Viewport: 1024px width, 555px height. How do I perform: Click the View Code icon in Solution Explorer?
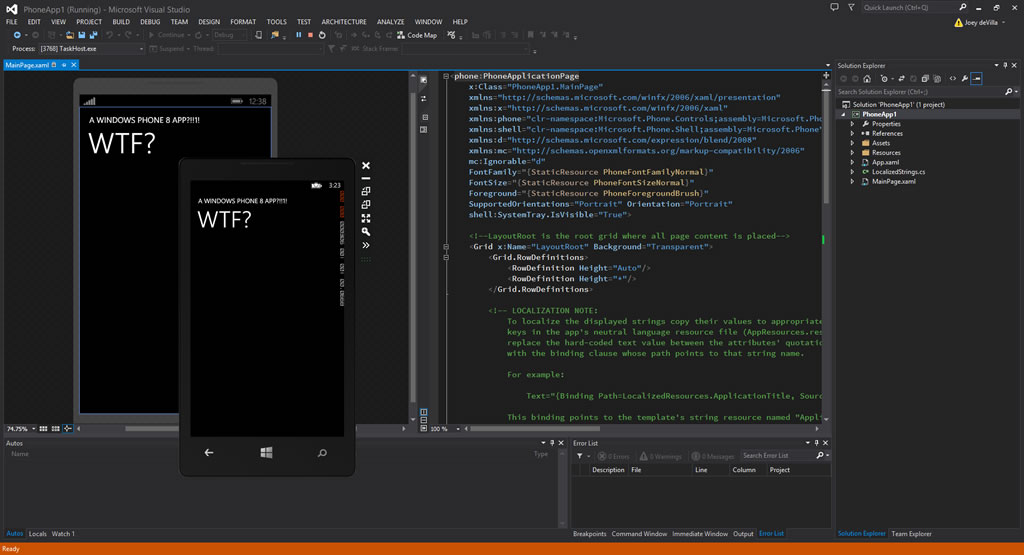(x=953, y=78)
